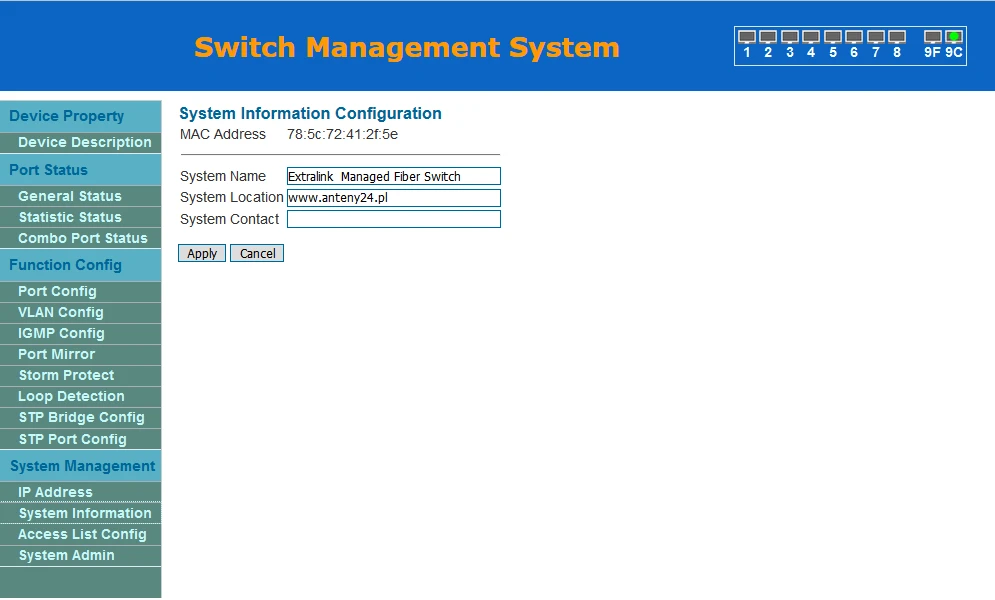Open Loop Detection menu item
Screen dimensions: 995x600
click(71, 396)
